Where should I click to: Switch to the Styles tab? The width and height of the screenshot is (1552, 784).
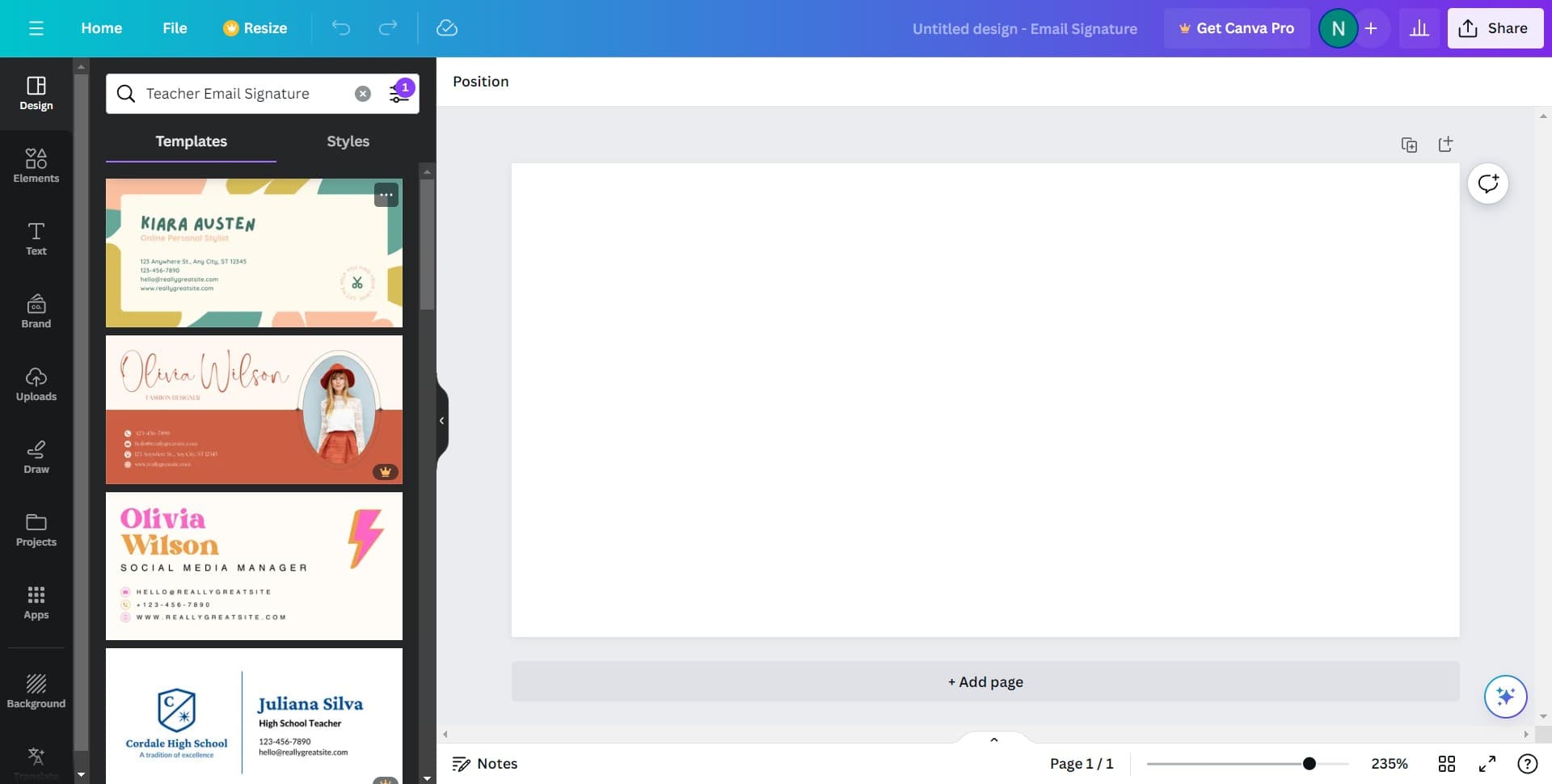pos(348,141)
